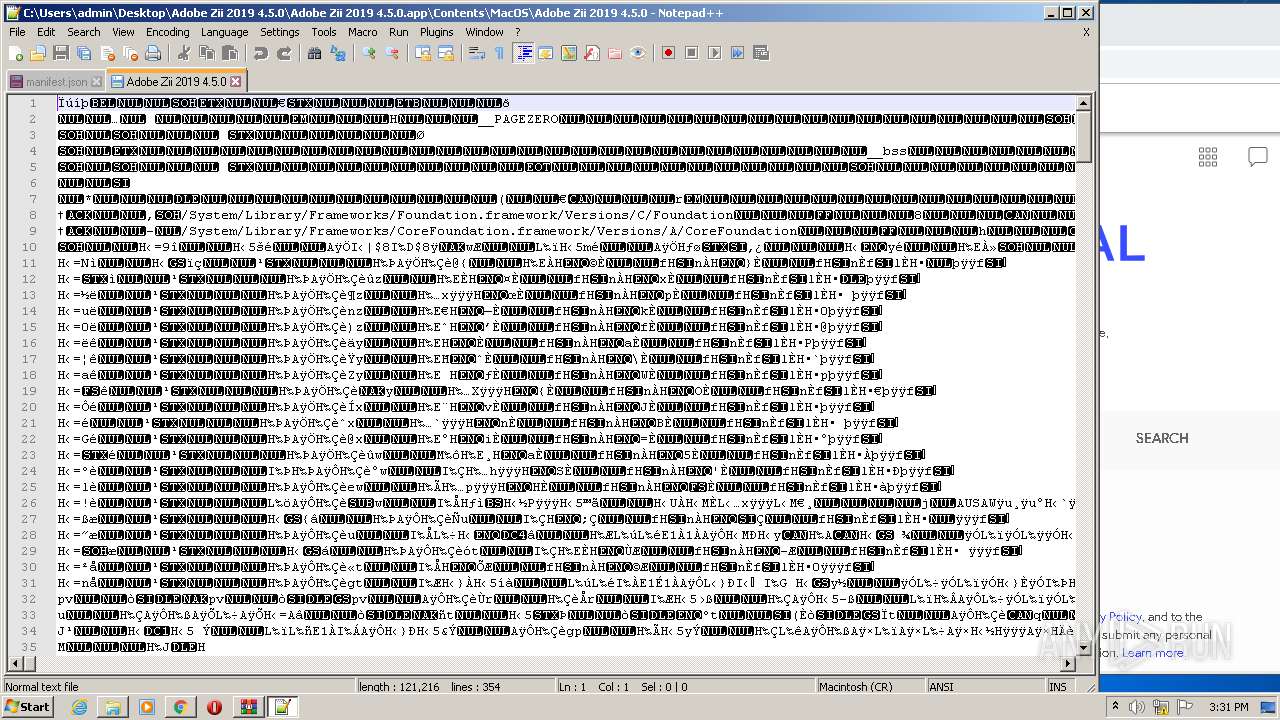Toggle the Monitoring eye icon
The image size is (1280, 720).
(638, 53)
